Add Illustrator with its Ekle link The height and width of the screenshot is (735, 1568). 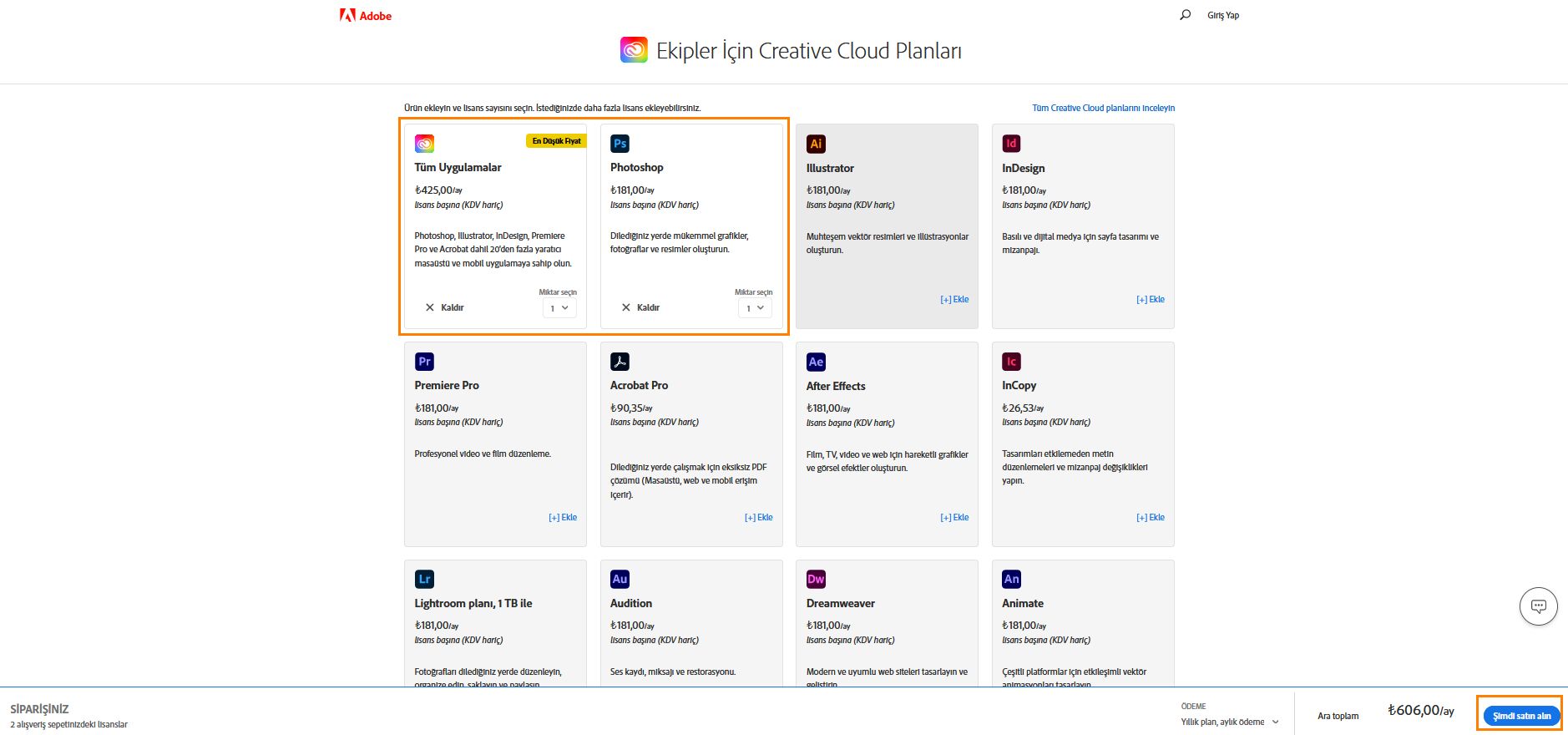coord(954,299)
